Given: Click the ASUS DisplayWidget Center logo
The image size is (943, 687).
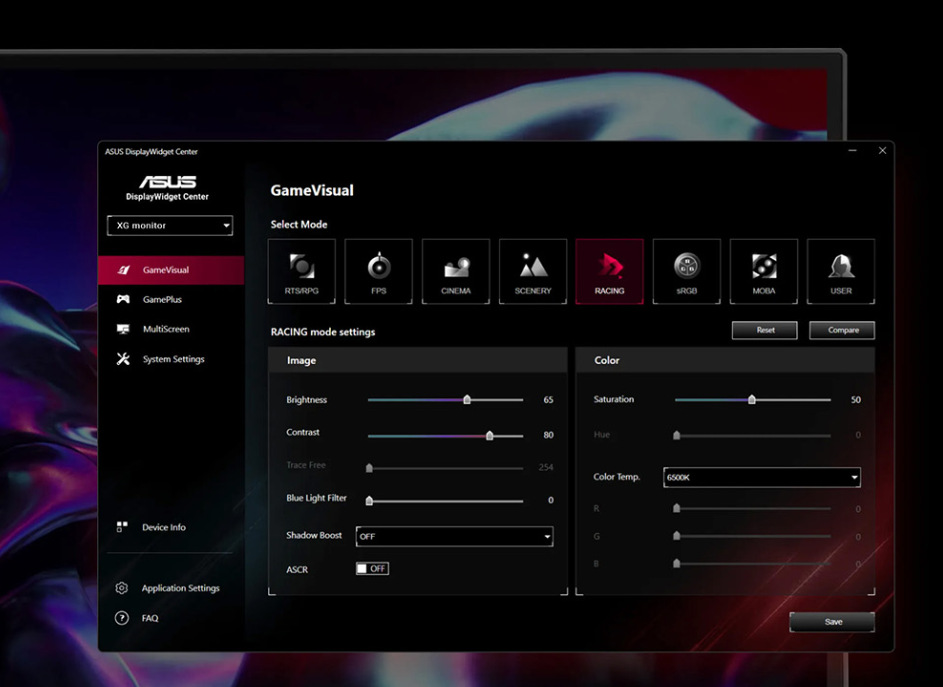Looking at the screenshot, I should [167, 188].
